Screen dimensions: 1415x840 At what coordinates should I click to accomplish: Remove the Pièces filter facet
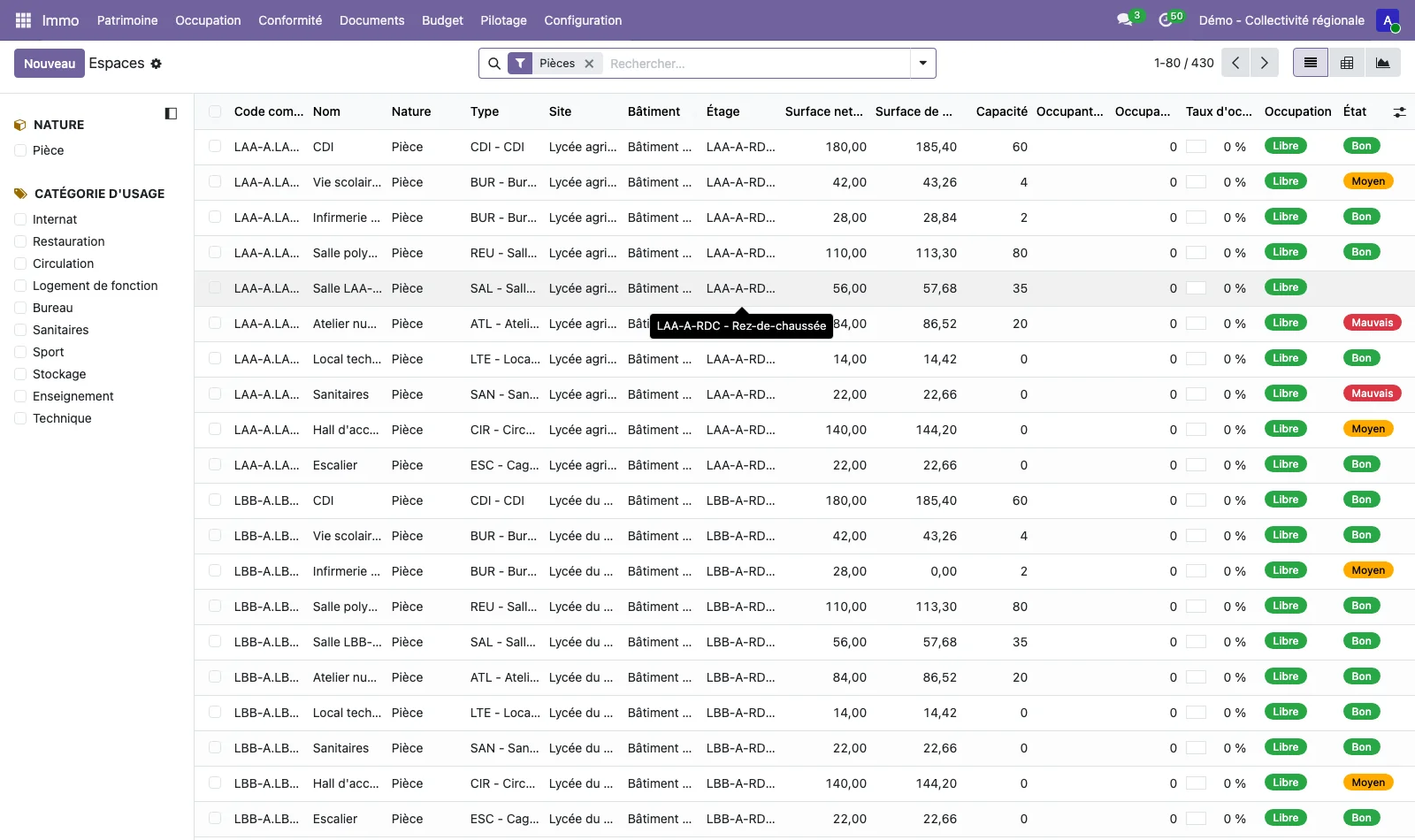pyautogui.click(x=589, y=64)
